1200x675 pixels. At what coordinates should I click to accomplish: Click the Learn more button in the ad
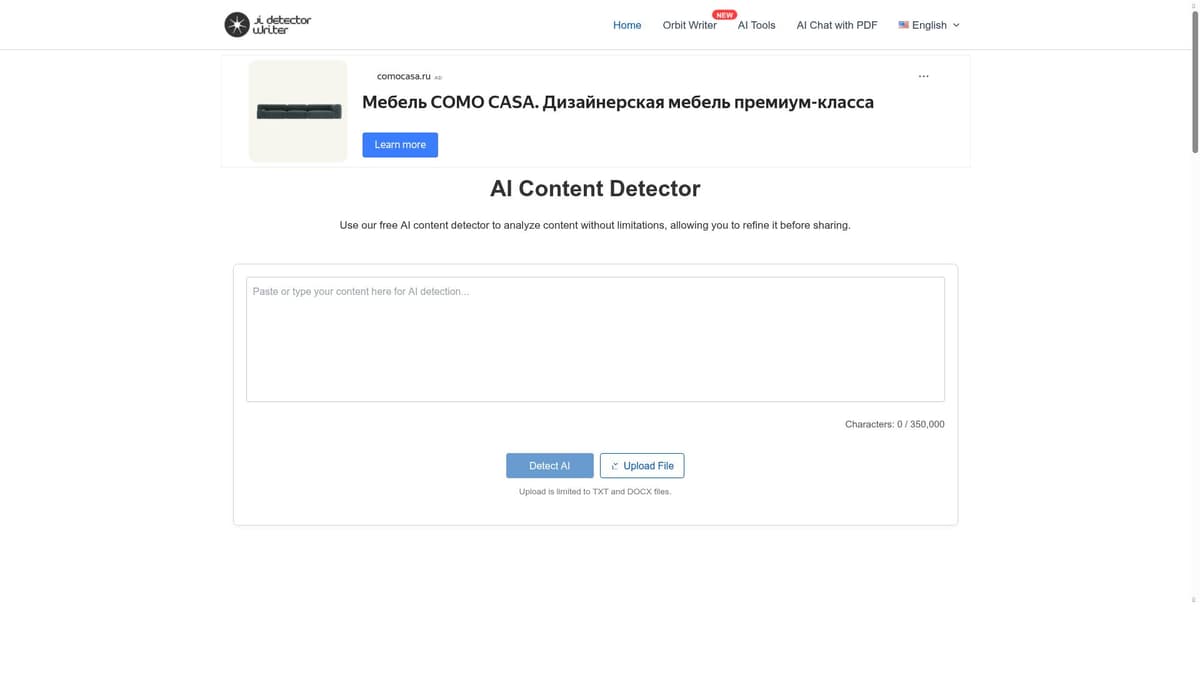click(x=400, y=144)
